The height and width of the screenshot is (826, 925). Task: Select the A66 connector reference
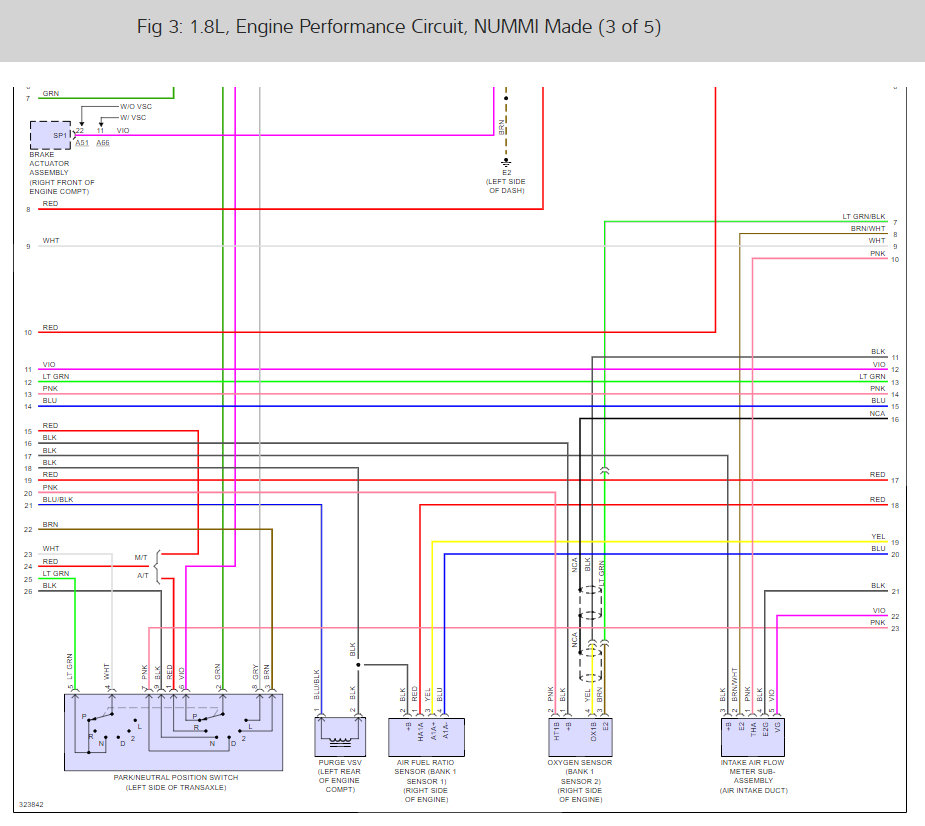point(103,143)
